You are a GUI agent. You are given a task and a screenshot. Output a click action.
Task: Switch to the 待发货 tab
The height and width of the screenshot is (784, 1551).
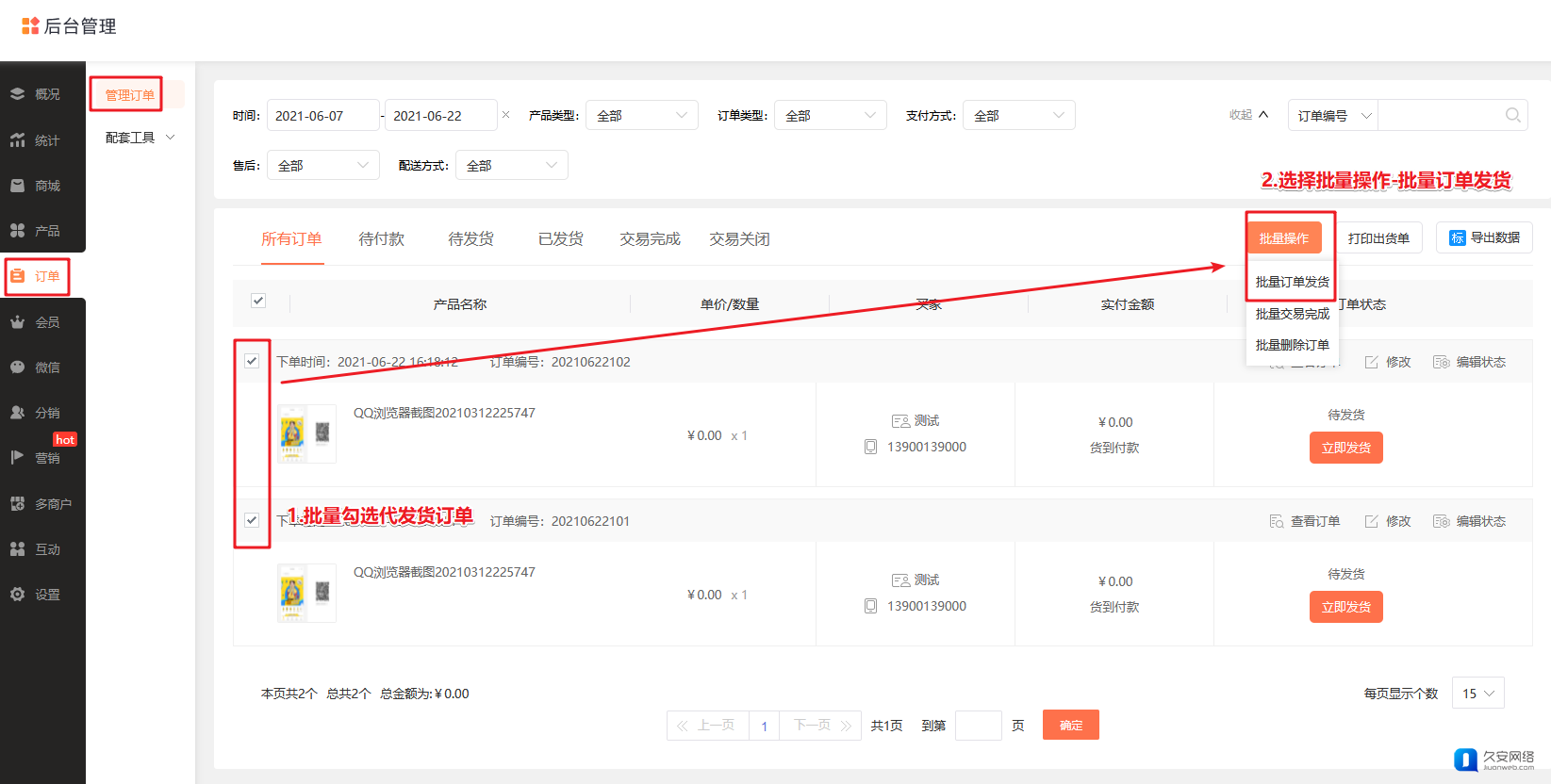[470, 239]
